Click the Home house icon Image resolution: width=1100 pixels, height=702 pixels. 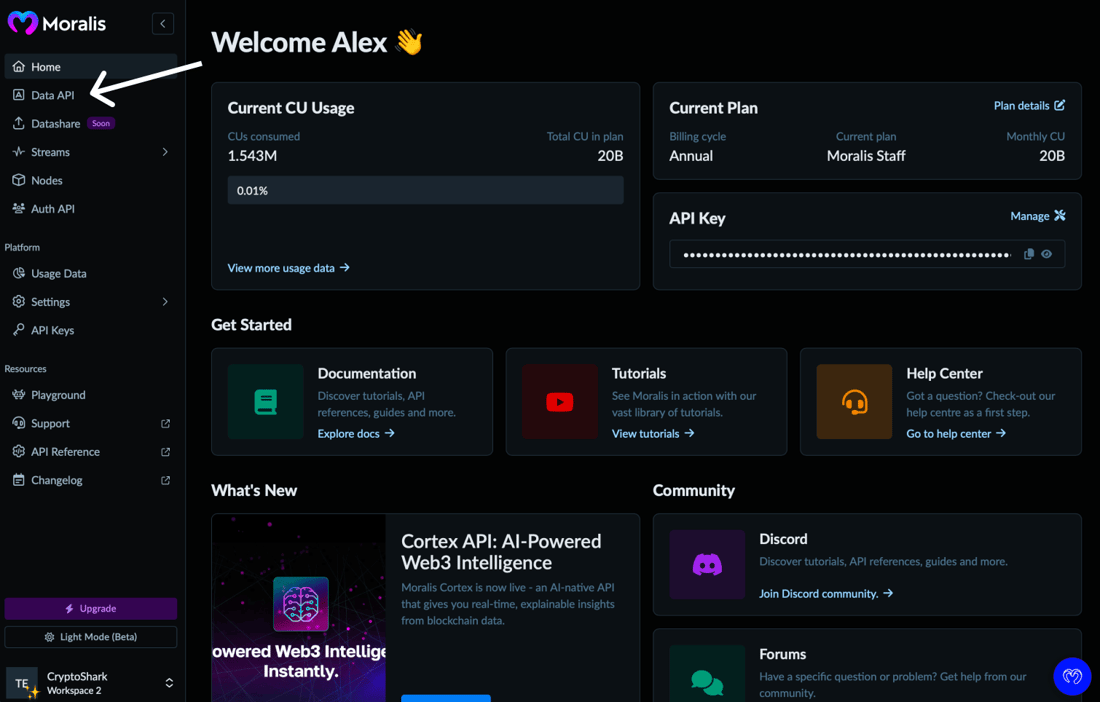pyautogui.click(x=19, y=67)
